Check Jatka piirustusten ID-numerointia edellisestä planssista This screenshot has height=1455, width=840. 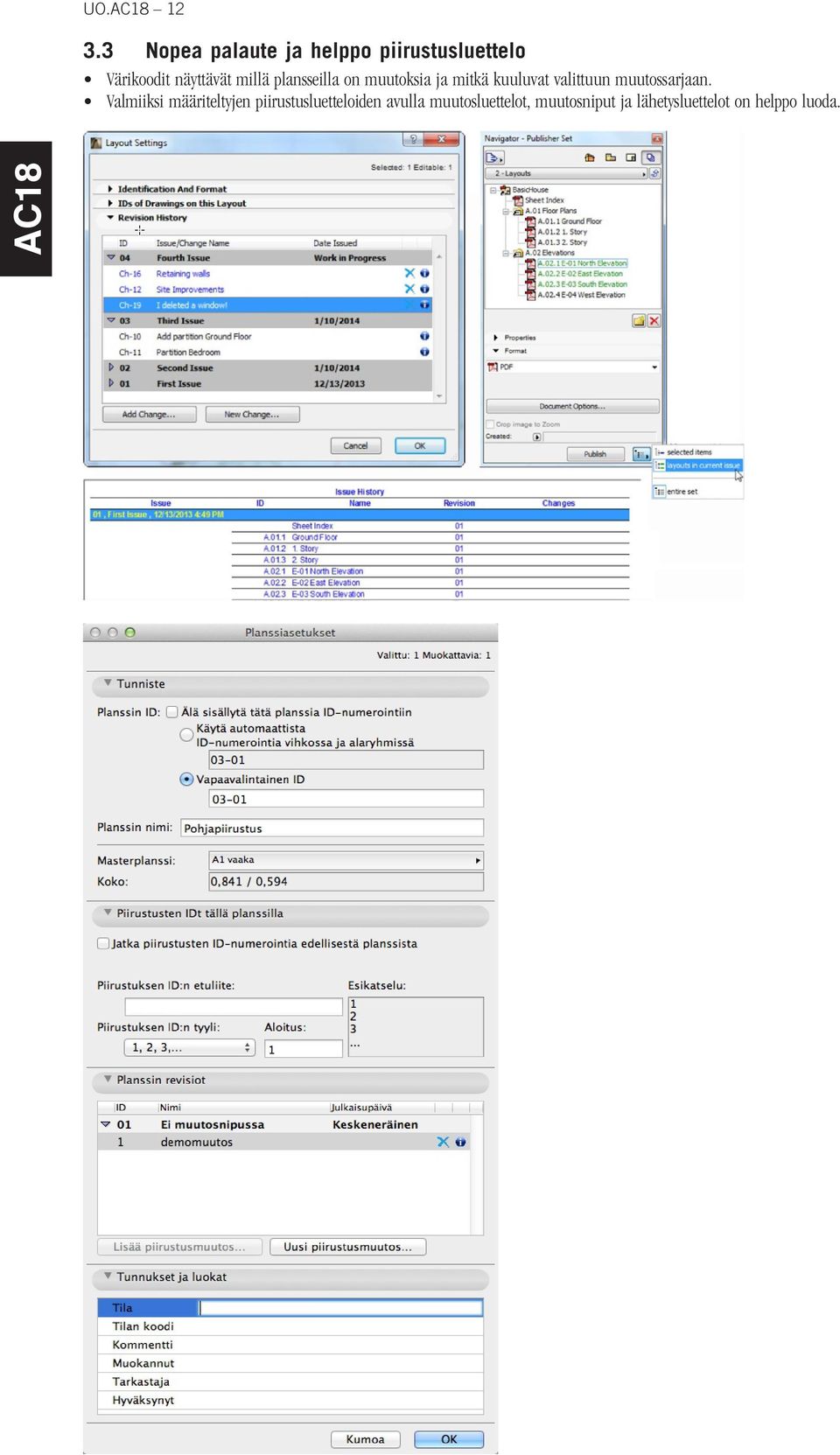pos(103,943)
